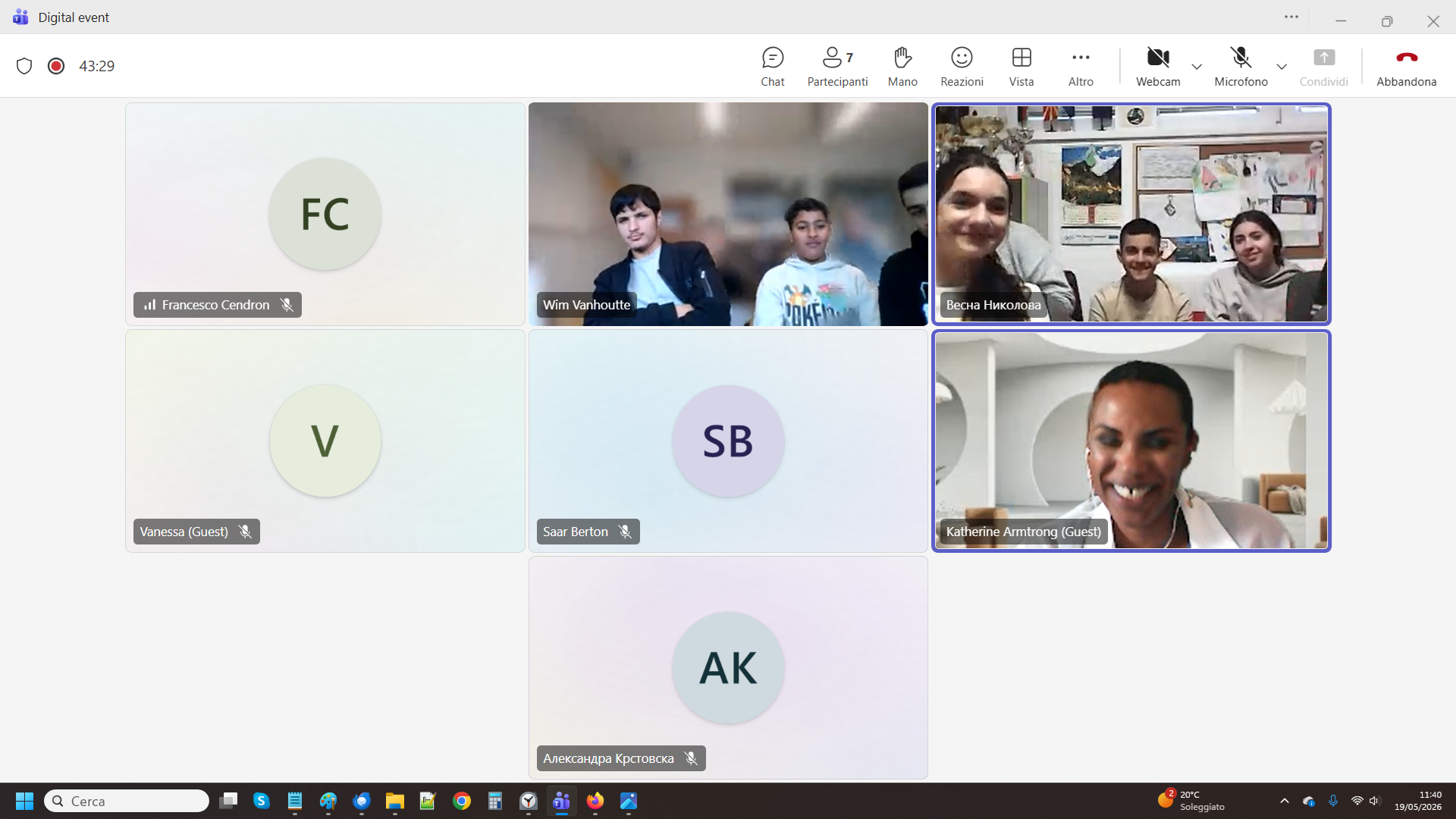1456x819 pixels.
Task: Click the shield security icon
Action: 24,66
